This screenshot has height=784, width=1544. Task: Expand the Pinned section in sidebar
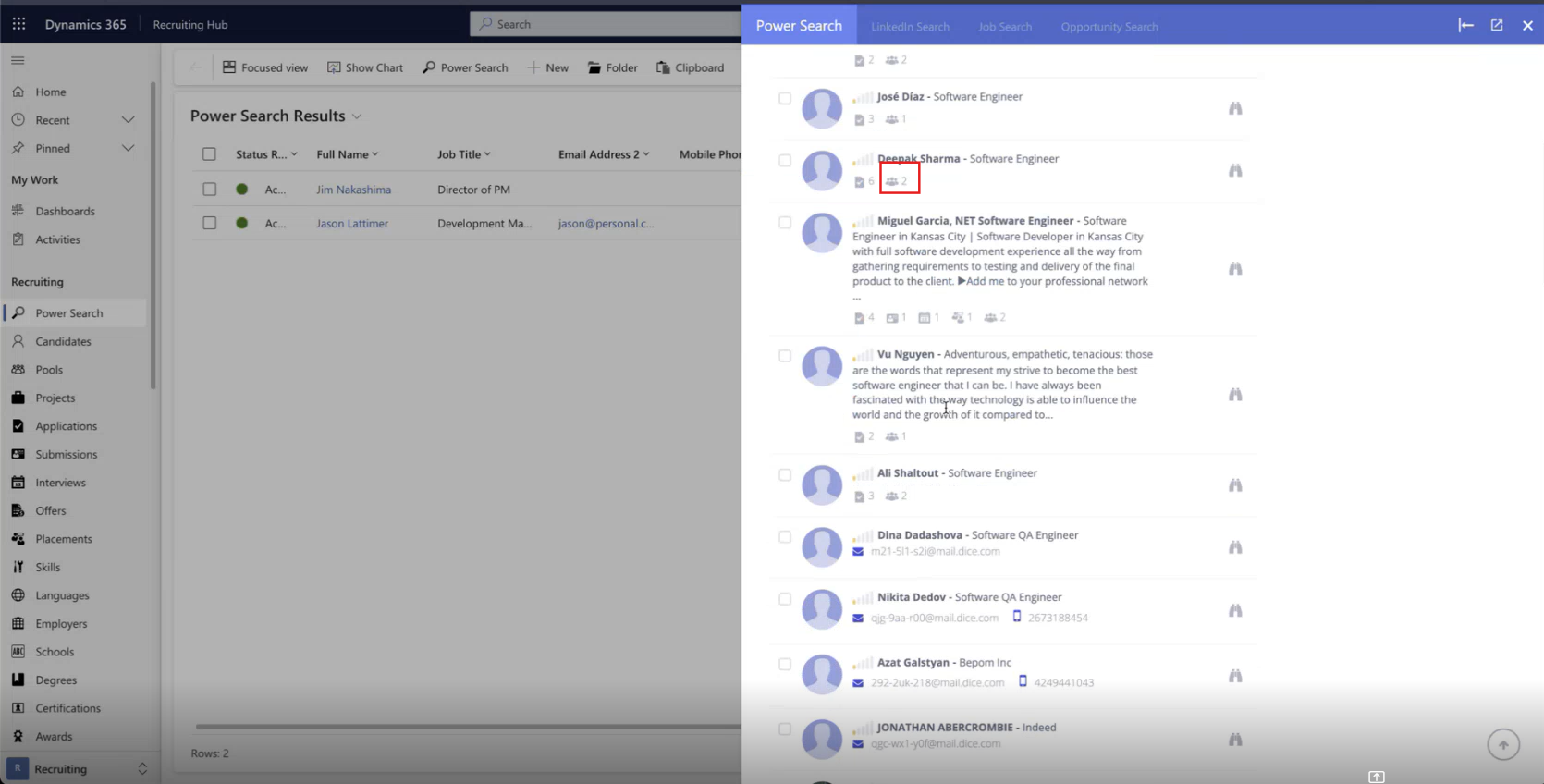(128, 148)
